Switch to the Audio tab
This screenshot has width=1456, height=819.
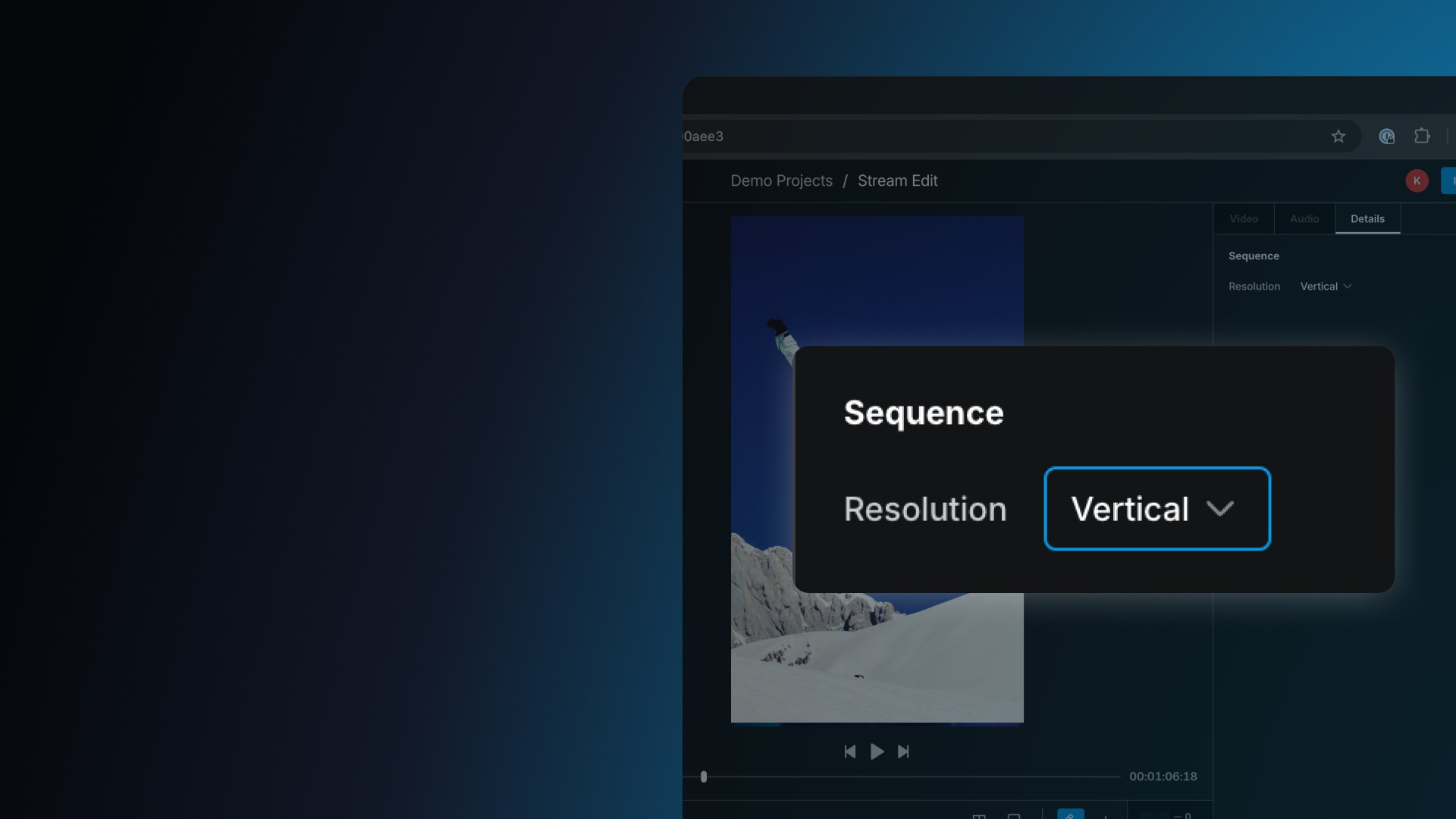[1304, 219]
